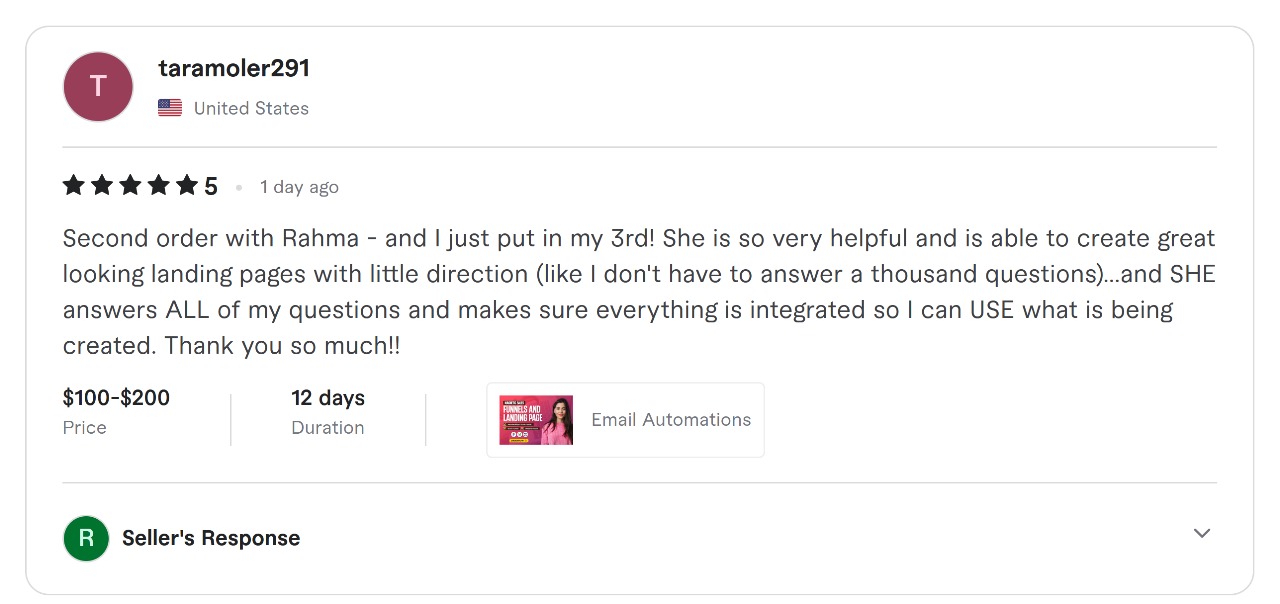
Task: Click the second rating star
Action: tap(102, 186)
